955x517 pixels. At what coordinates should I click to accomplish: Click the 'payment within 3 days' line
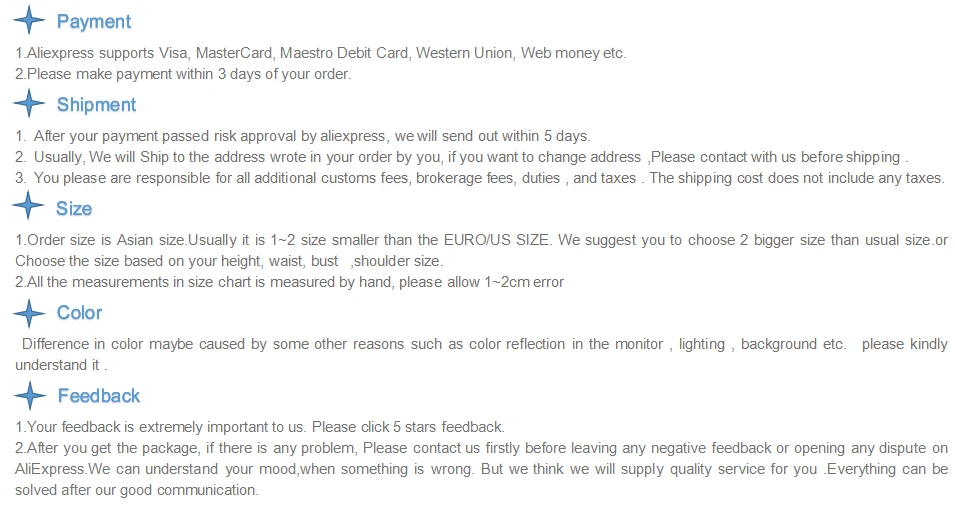click(x=183, y=74)
